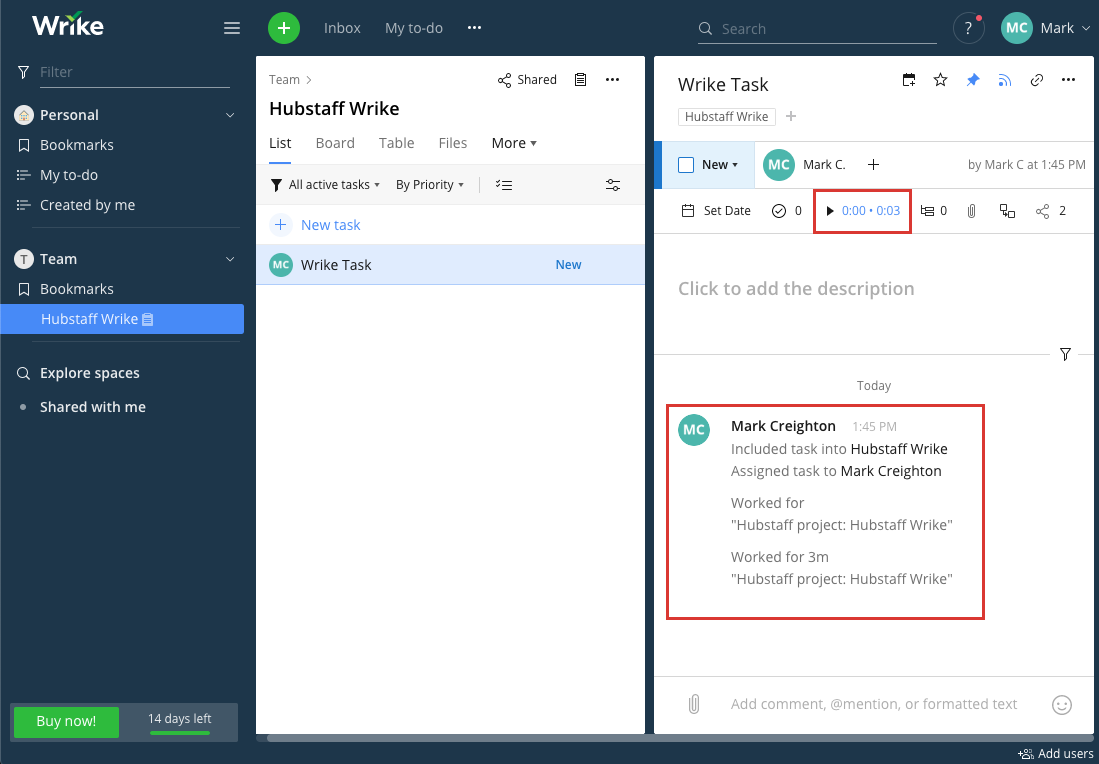Open the Mark user dropdown
Screen dimensions: 1099x764
(x=1065, y=28)
